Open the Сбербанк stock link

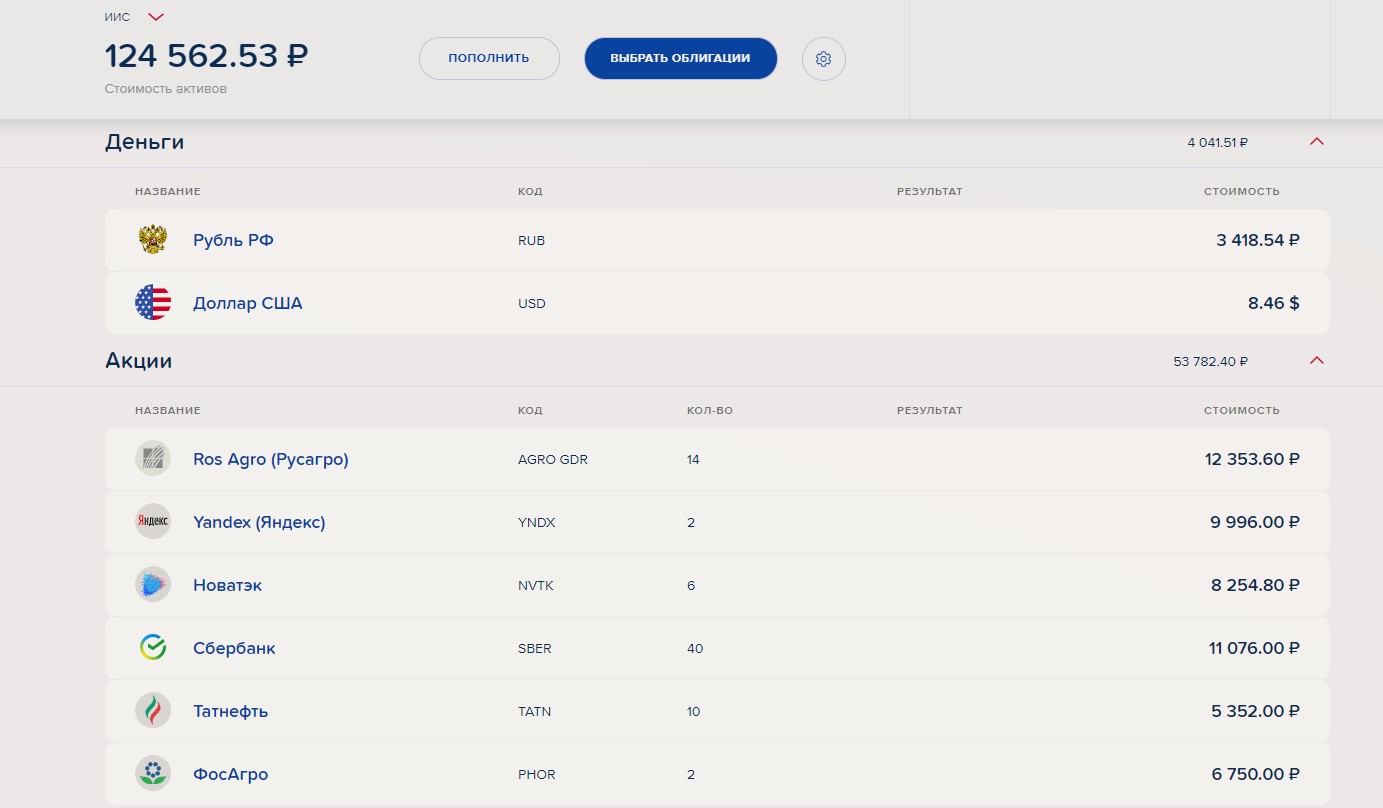tap(234, 648)
